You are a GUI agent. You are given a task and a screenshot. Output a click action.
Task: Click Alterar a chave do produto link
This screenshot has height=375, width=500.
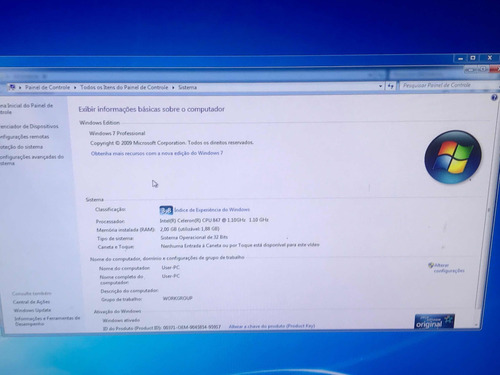click(x=272, y=326)
